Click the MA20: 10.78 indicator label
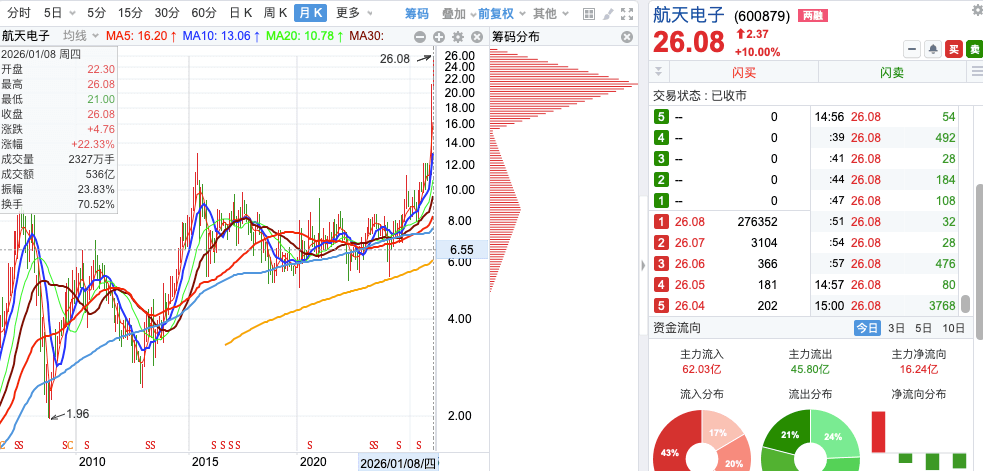This screenshot has width=983, height=471. (x=305, y=36)
